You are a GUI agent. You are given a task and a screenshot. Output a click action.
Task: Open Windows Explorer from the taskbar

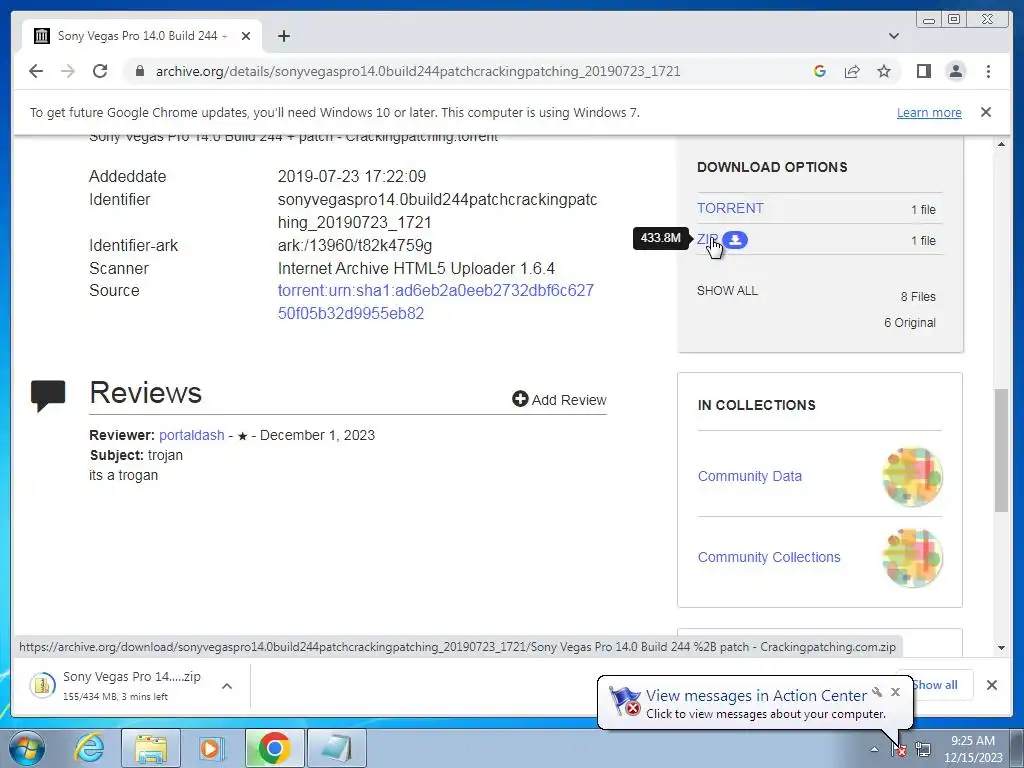[151, 748]
